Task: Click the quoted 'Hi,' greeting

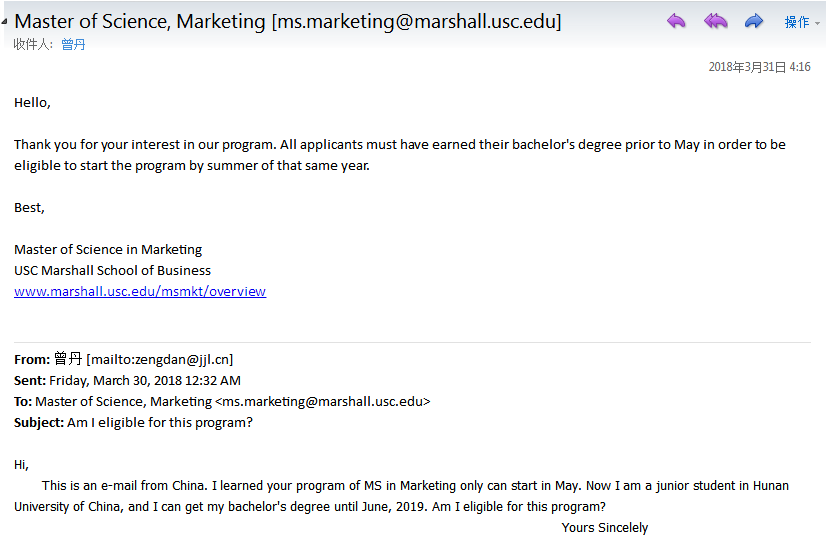Action: [21, 464]
